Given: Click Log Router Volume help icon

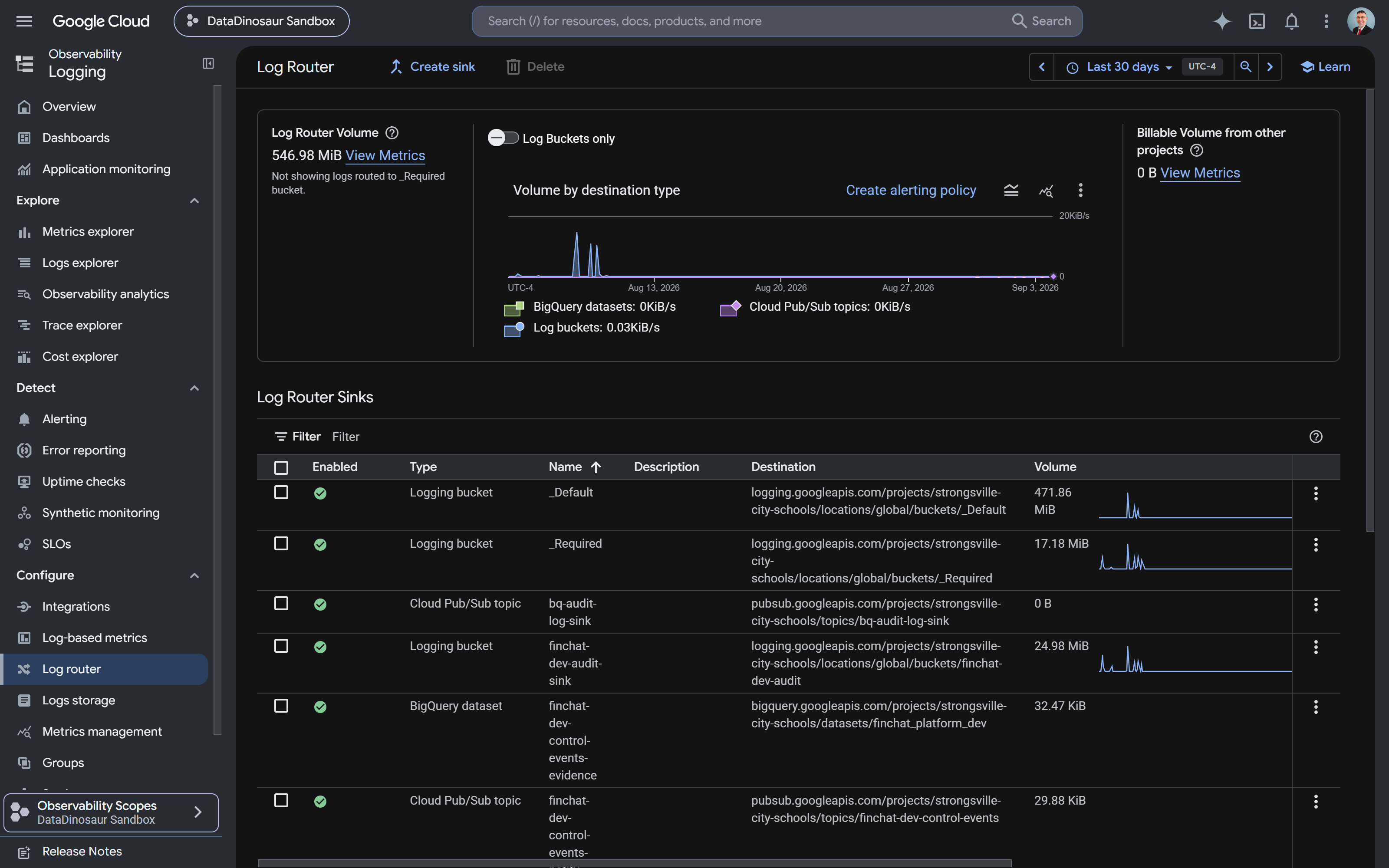Looking at the screenshot, I should point(392,133).
